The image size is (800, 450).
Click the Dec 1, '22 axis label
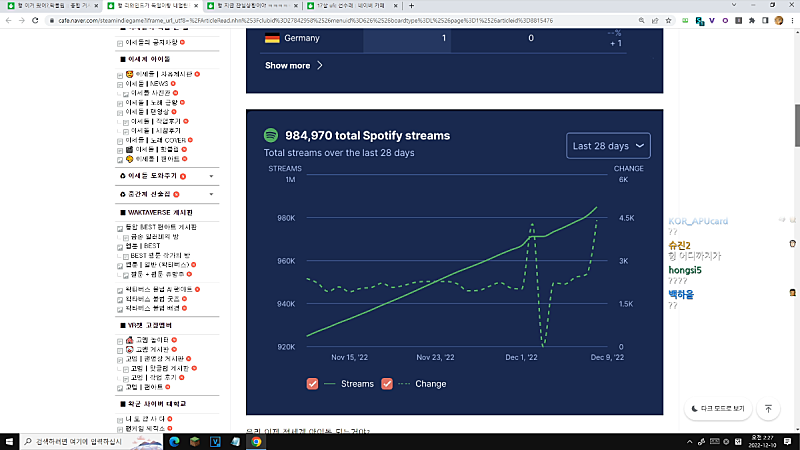(521, 357)
